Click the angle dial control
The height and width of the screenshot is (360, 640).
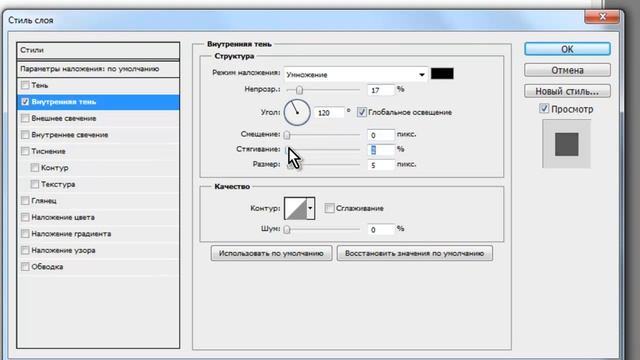click(x=297, y=112)
